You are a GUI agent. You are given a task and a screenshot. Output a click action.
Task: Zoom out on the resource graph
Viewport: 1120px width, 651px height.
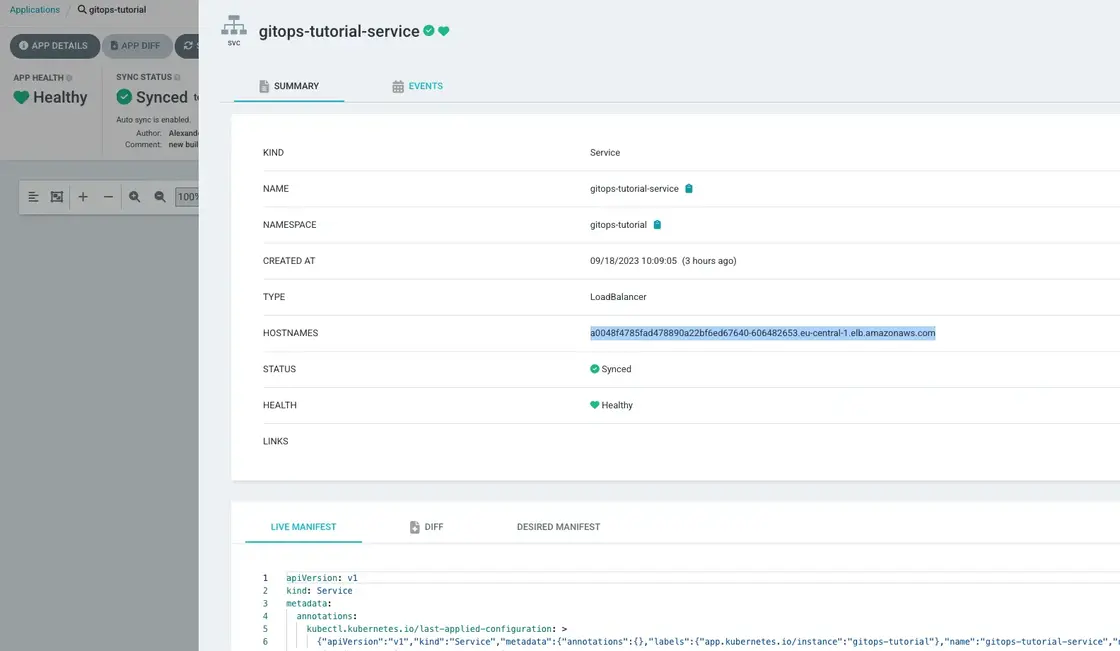(x=160, y=197)
